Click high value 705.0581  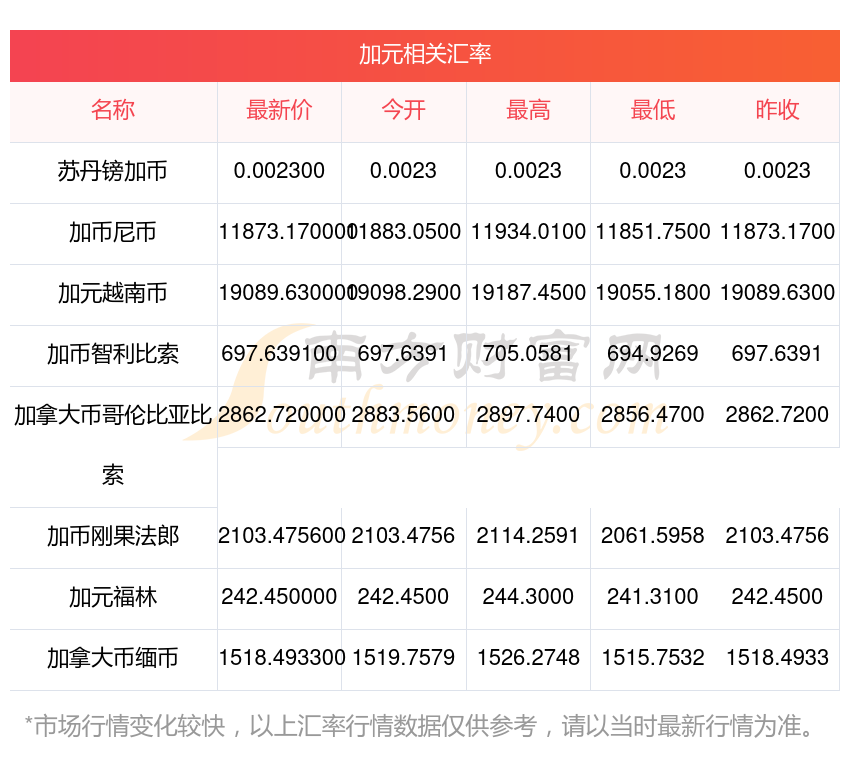point(528,354)
